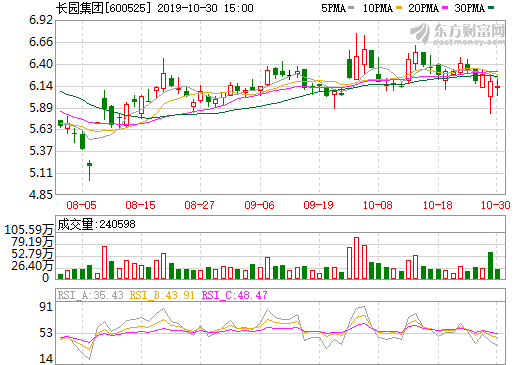
Task: Click the green 30PMA color swatch
Action: click(x=491, y=8)
